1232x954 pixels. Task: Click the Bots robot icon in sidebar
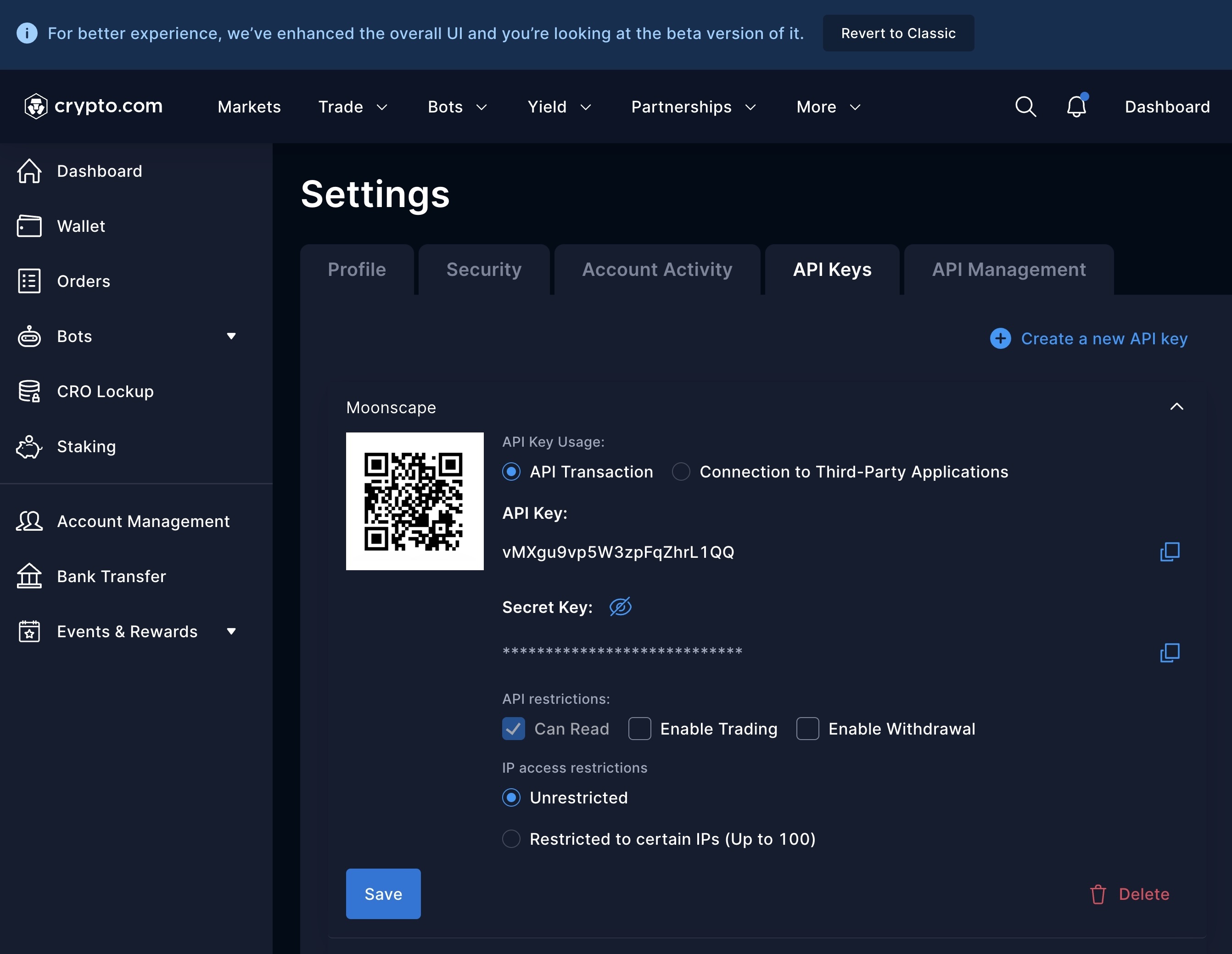tap(29, 336)
